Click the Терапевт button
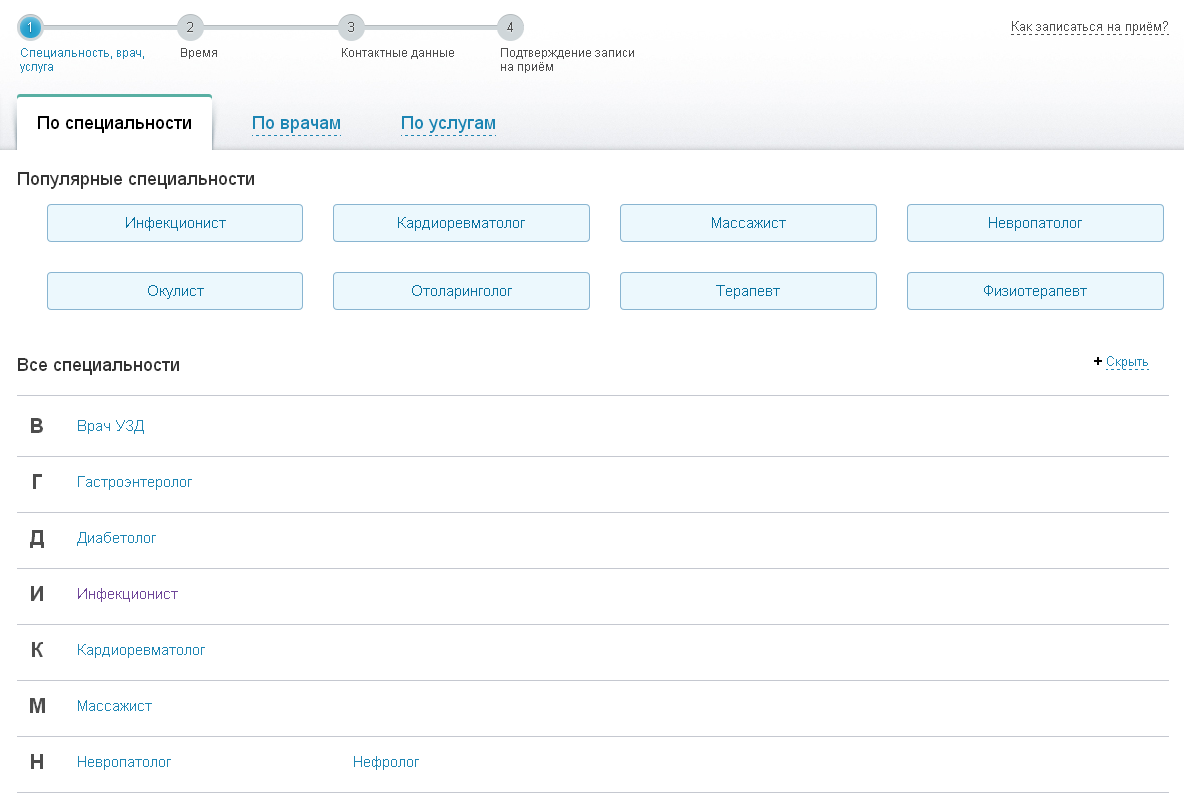 [x=748, y=291]
